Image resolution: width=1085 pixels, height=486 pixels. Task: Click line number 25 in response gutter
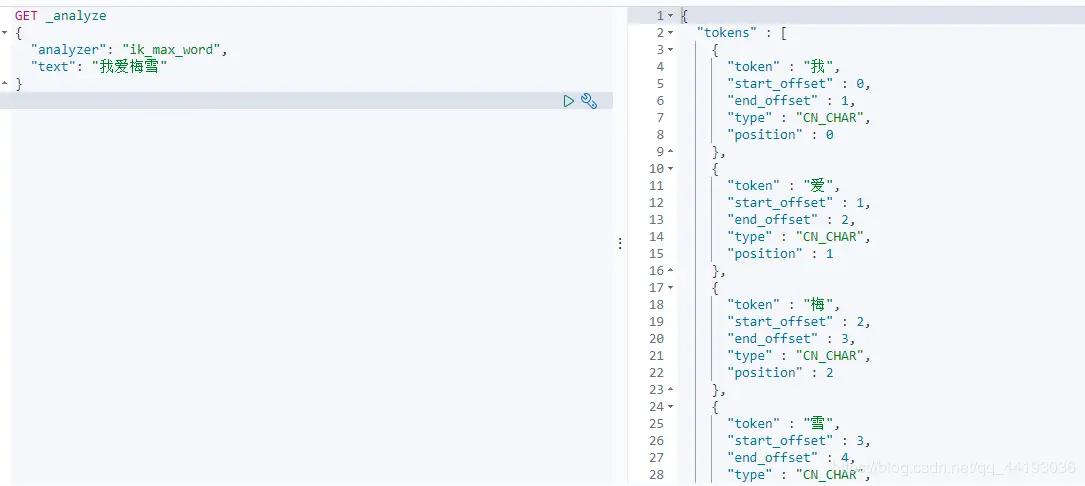pyautogui.click(x=656, y=424)
